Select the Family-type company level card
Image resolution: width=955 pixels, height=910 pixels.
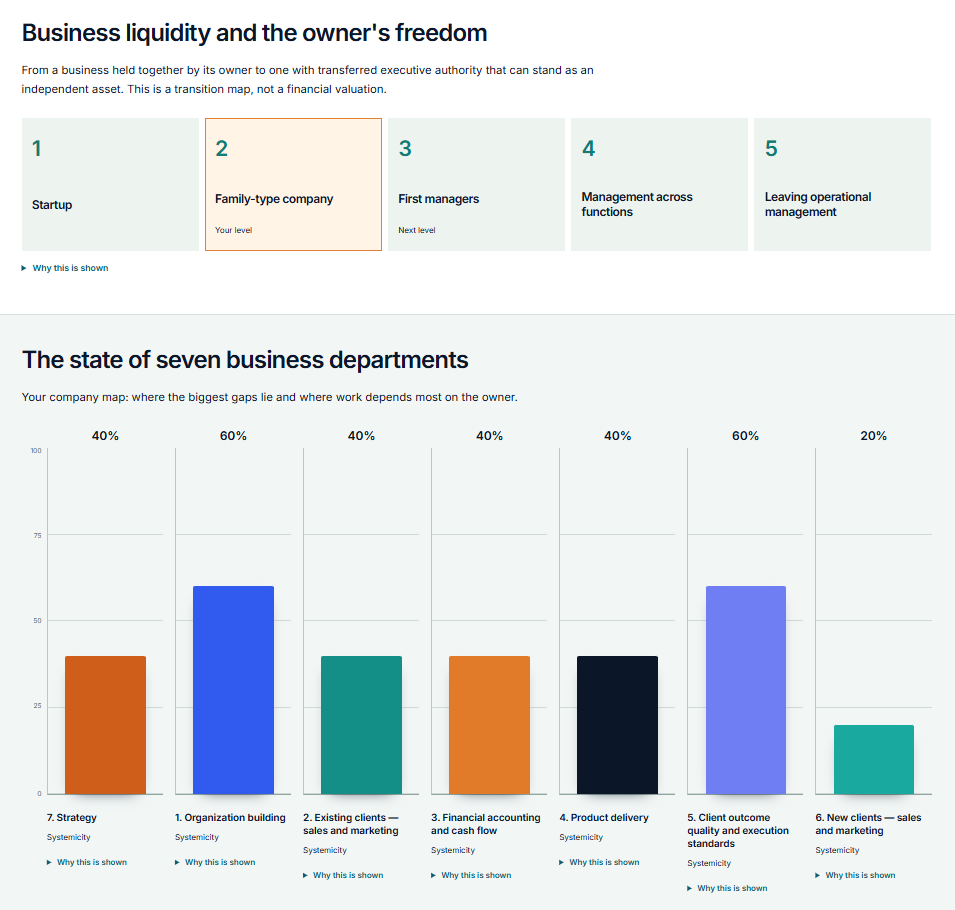(x=294, y=185)
